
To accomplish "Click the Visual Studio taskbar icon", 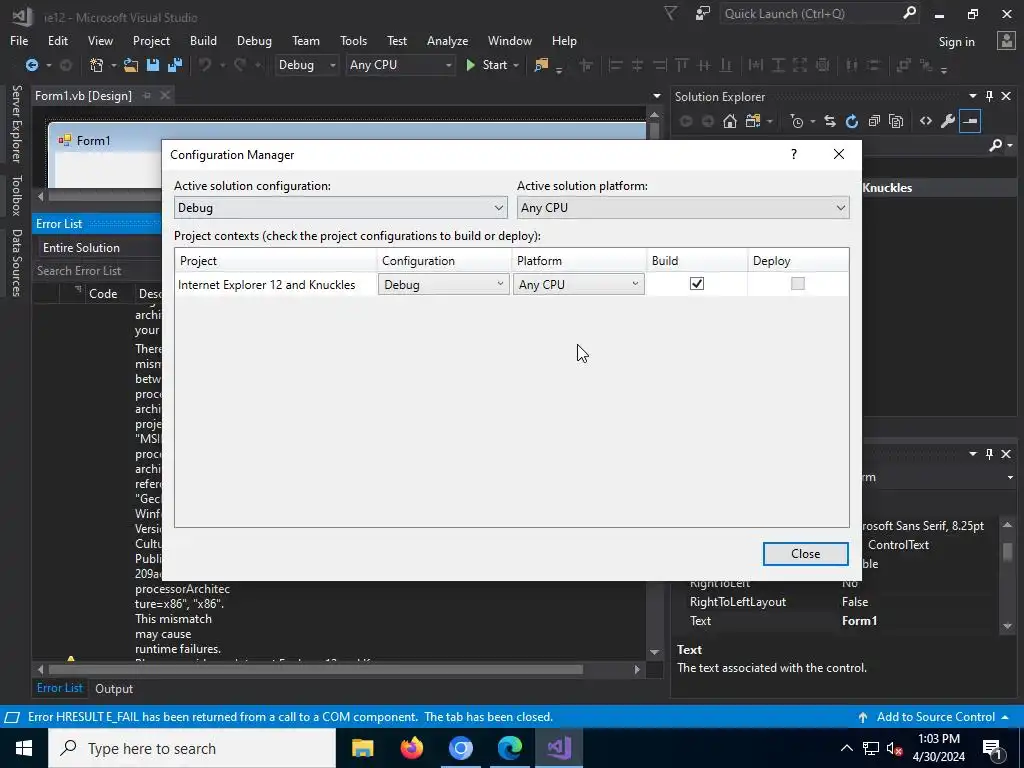I will pyautogui.click(x=559, y=748).
